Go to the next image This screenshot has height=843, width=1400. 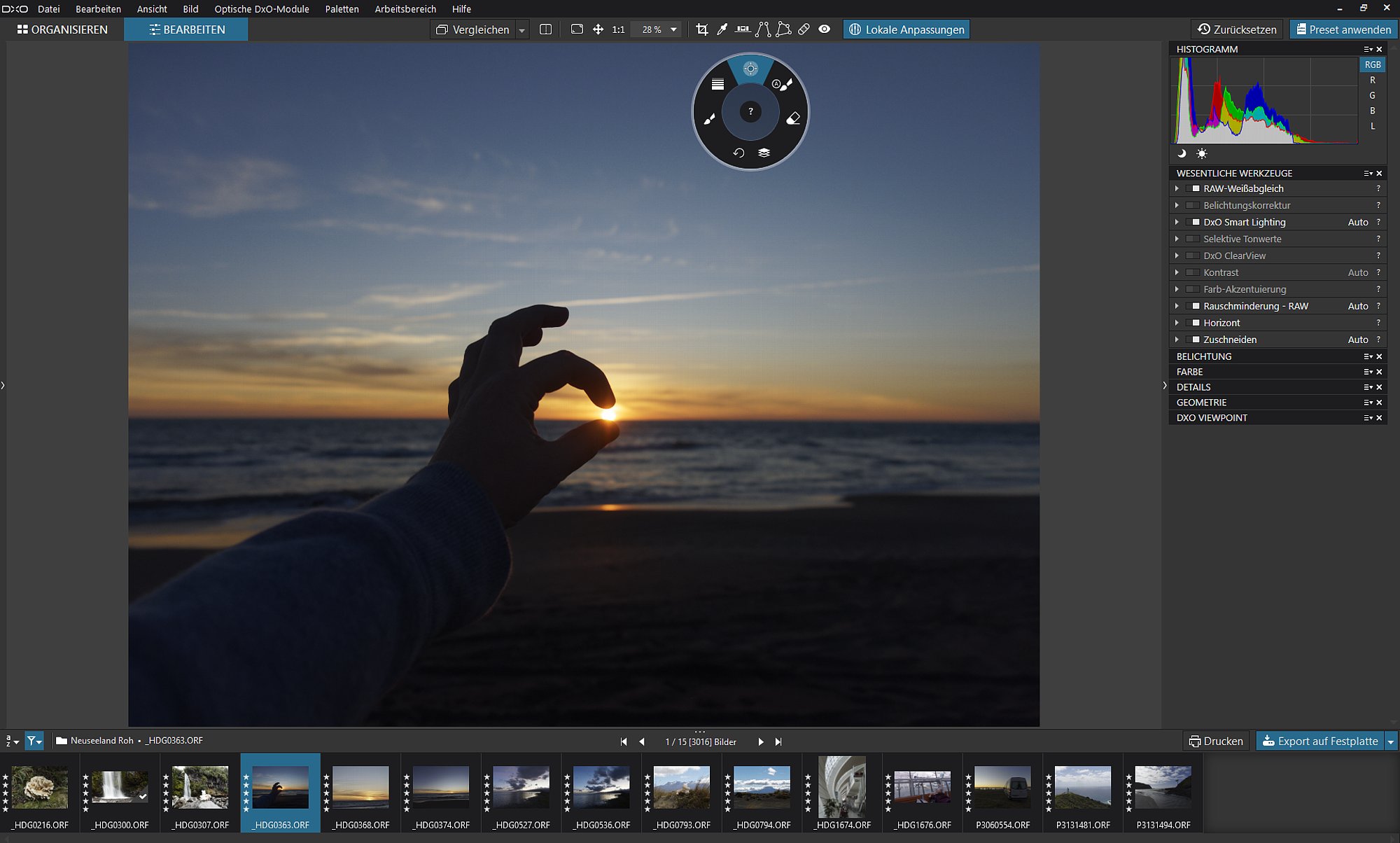pos(761,741)
